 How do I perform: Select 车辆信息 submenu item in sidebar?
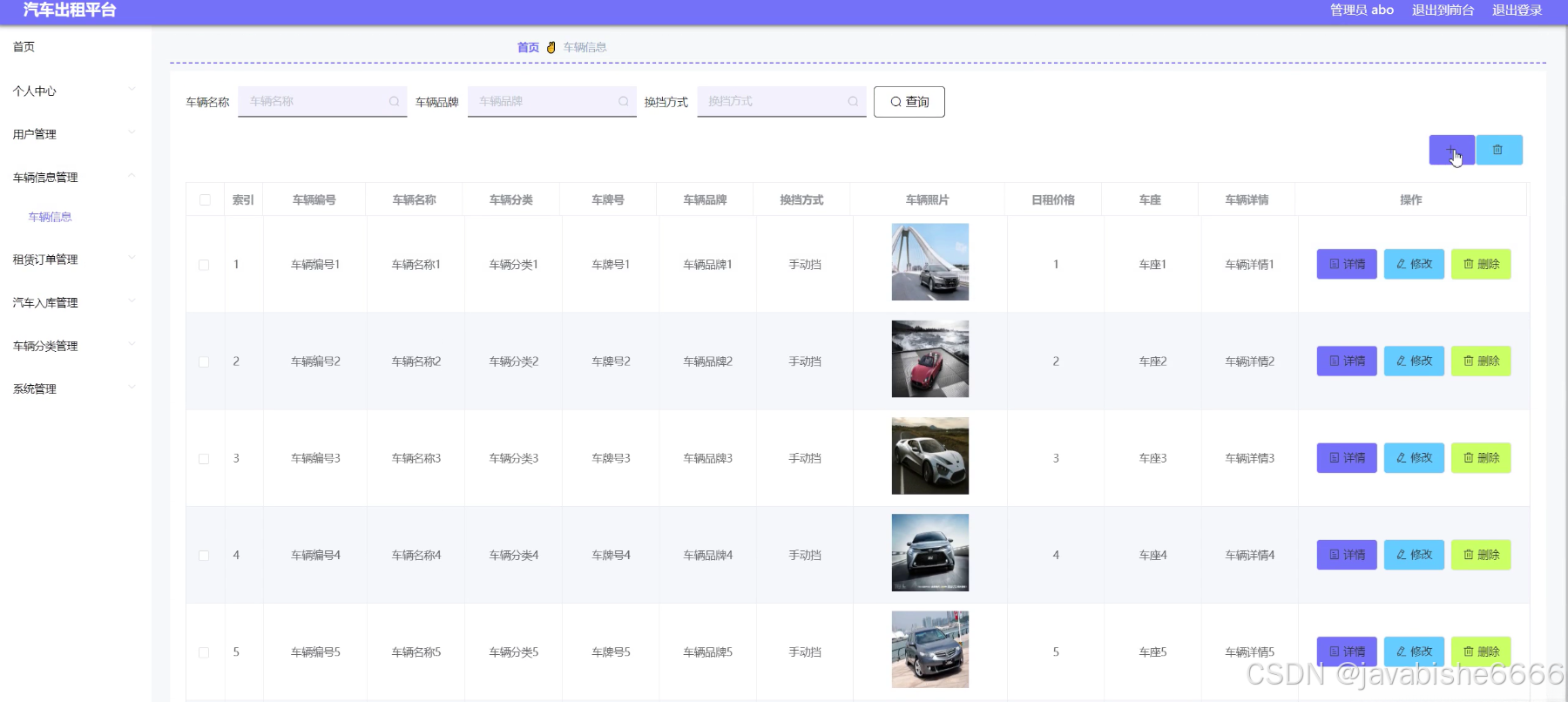pyautogui.click(x=50, y=217)
